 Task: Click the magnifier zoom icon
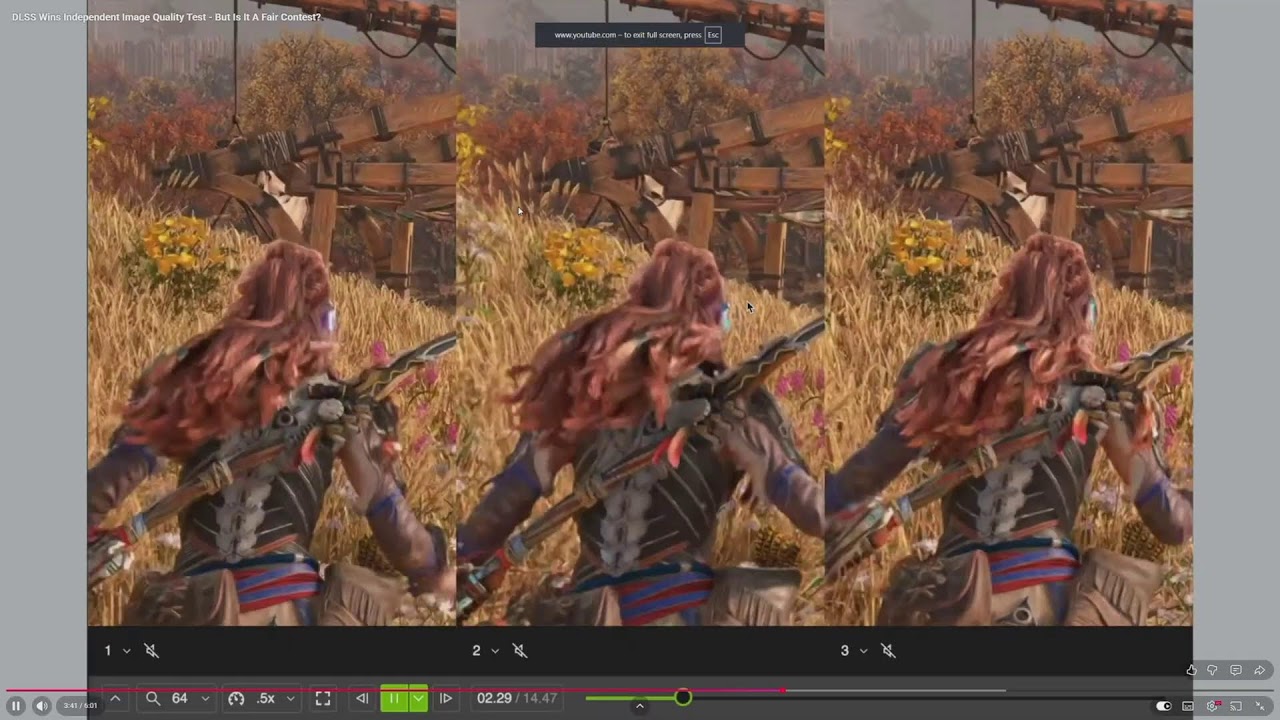coord(153,698)
